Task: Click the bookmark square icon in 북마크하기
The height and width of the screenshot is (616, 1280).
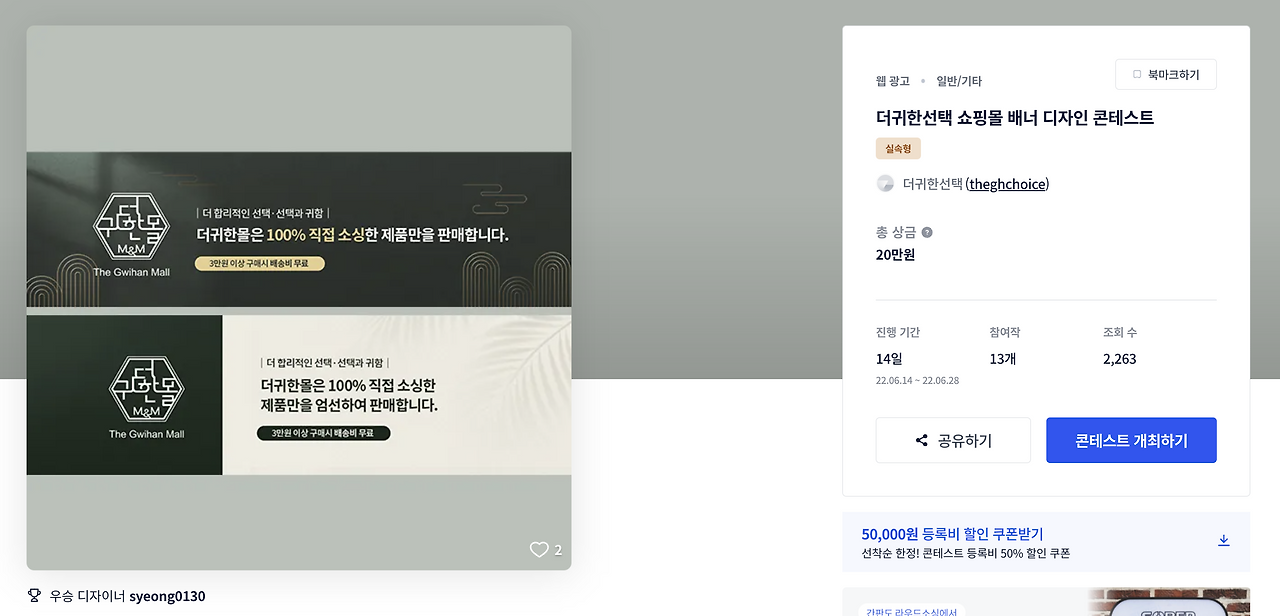Action: pos(1135,74)
